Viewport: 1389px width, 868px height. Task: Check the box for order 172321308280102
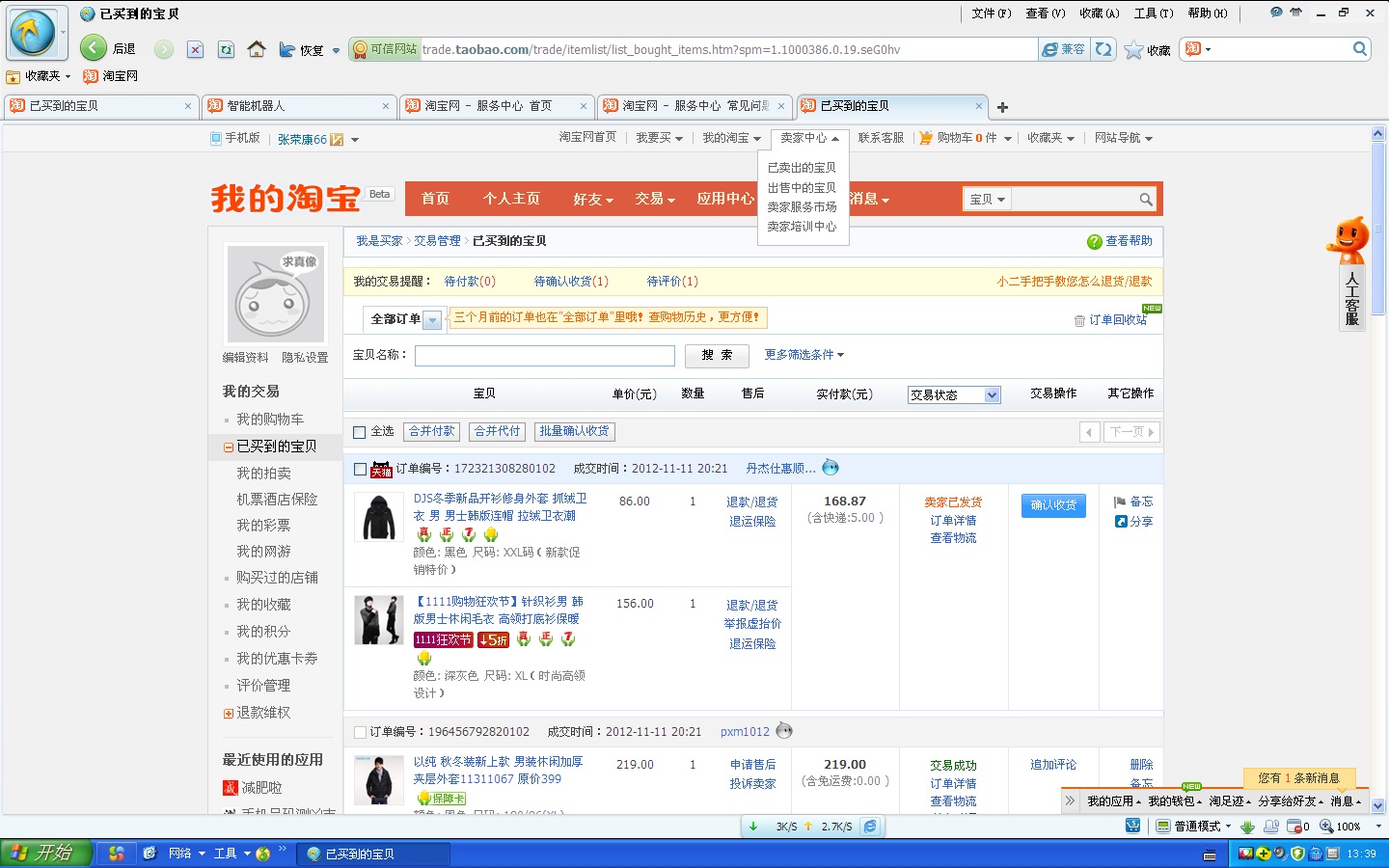coord(360,469)
